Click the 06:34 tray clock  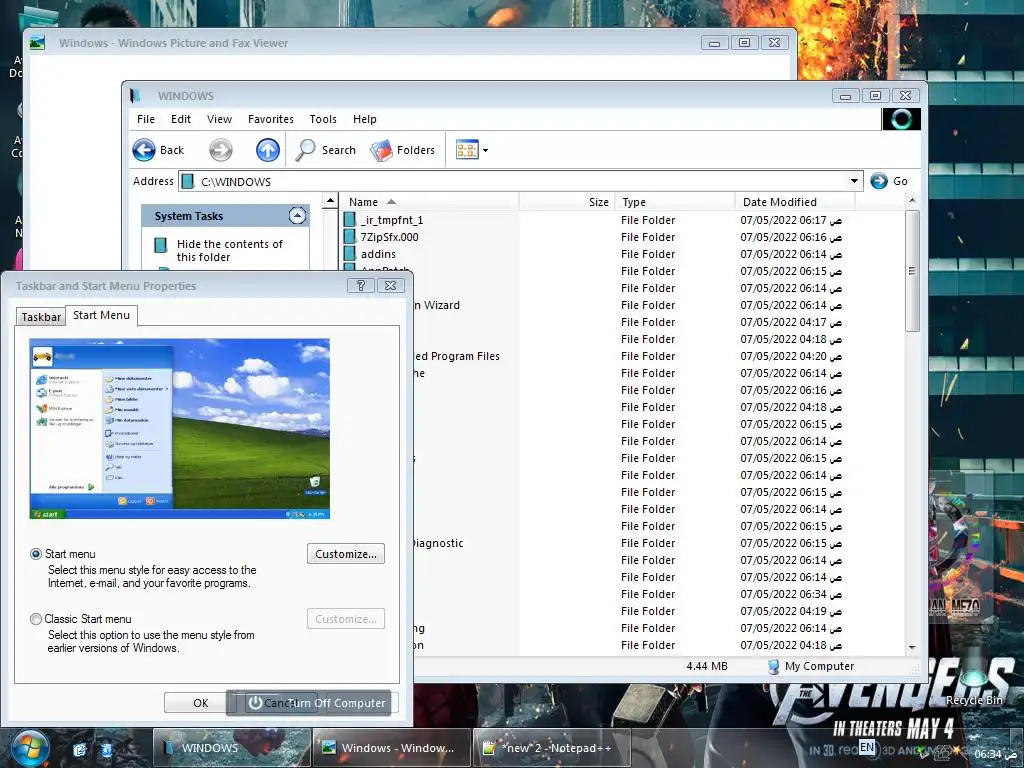coord(995,754)
